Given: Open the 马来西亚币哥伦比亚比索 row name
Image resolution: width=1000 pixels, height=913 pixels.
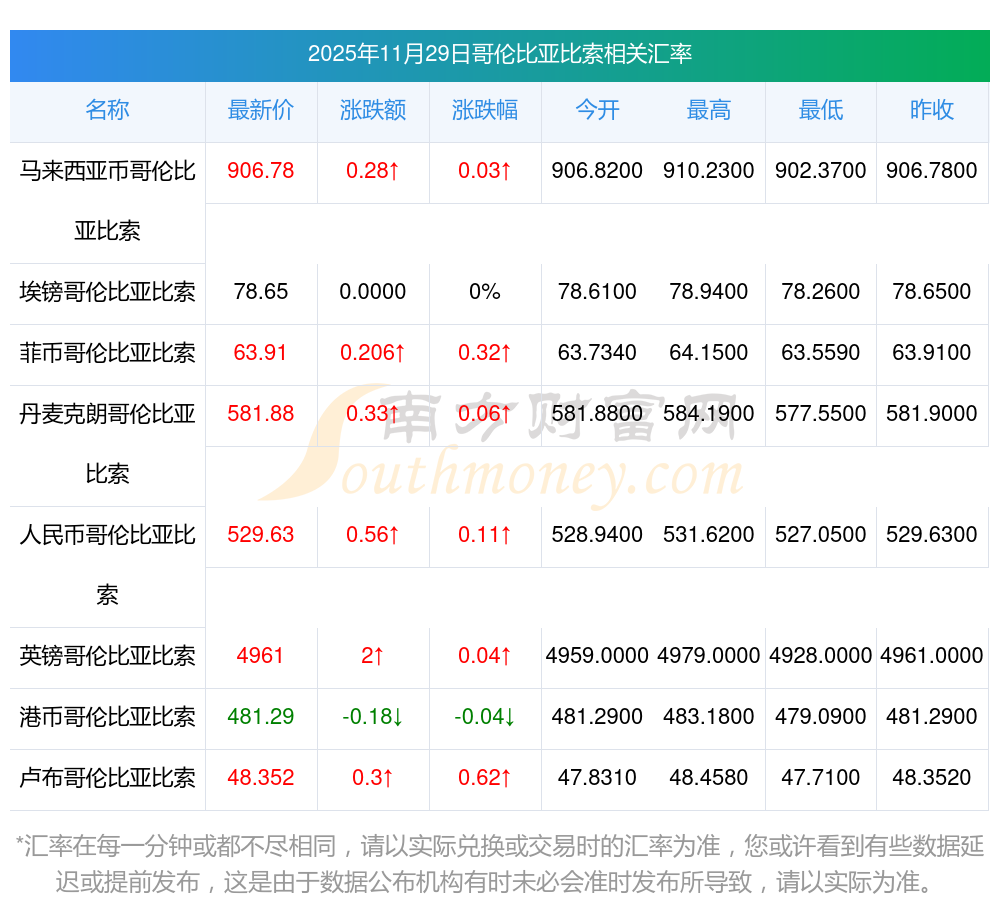Looking at the screenshot, I should pos(107,200).
